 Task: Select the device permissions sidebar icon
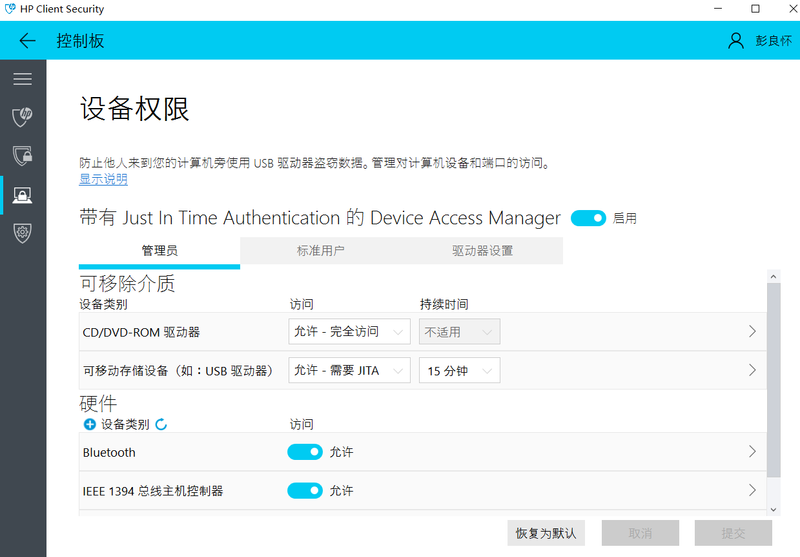22,194
